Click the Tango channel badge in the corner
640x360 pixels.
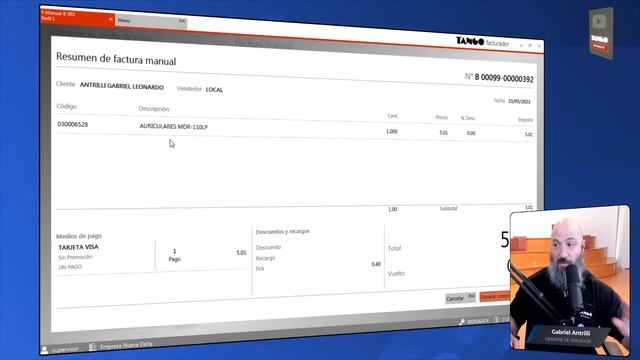[600, 33]
